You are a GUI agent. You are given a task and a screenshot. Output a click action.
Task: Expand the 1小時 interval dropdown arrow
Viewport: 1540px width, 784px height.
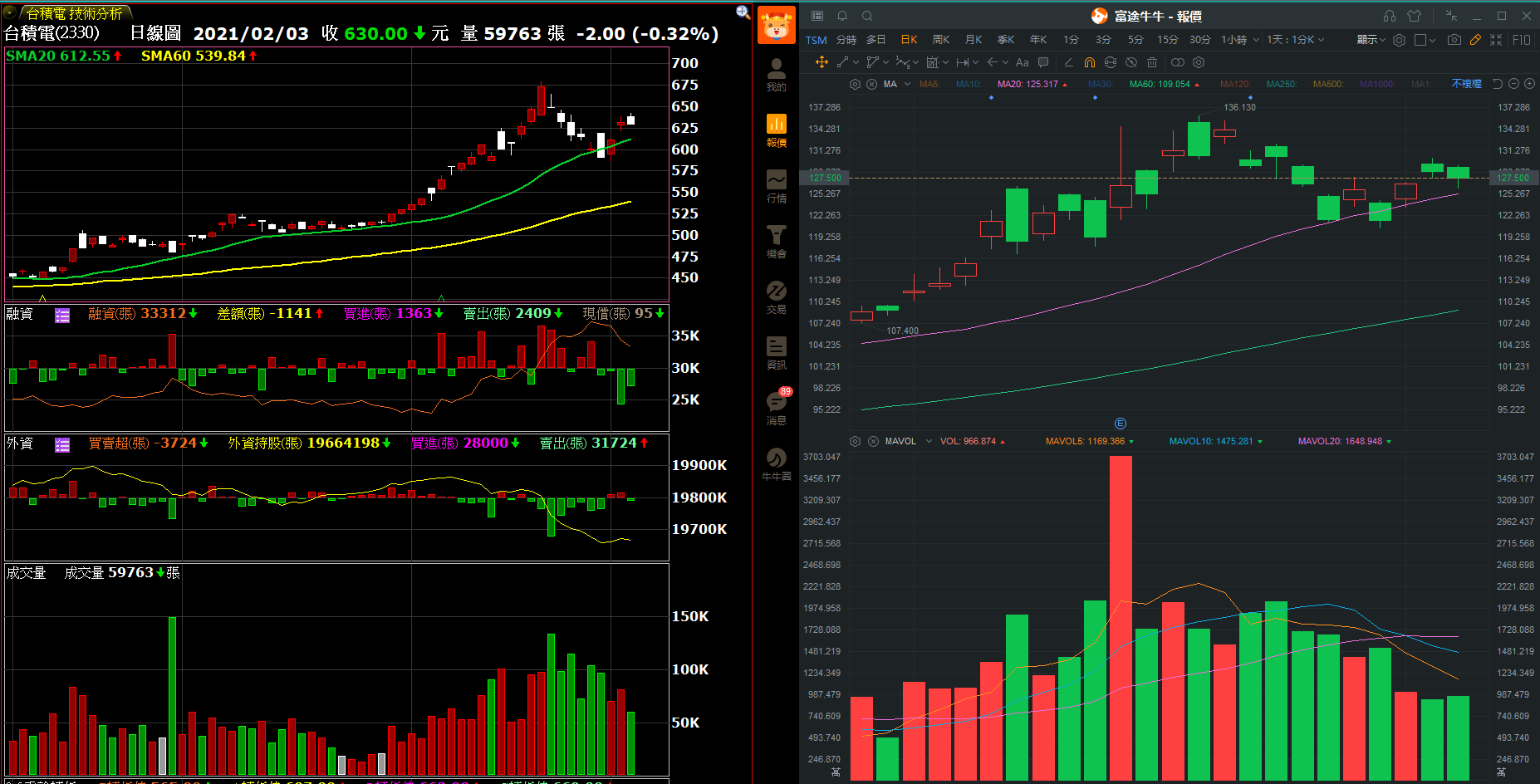(x=1256, y=40)
